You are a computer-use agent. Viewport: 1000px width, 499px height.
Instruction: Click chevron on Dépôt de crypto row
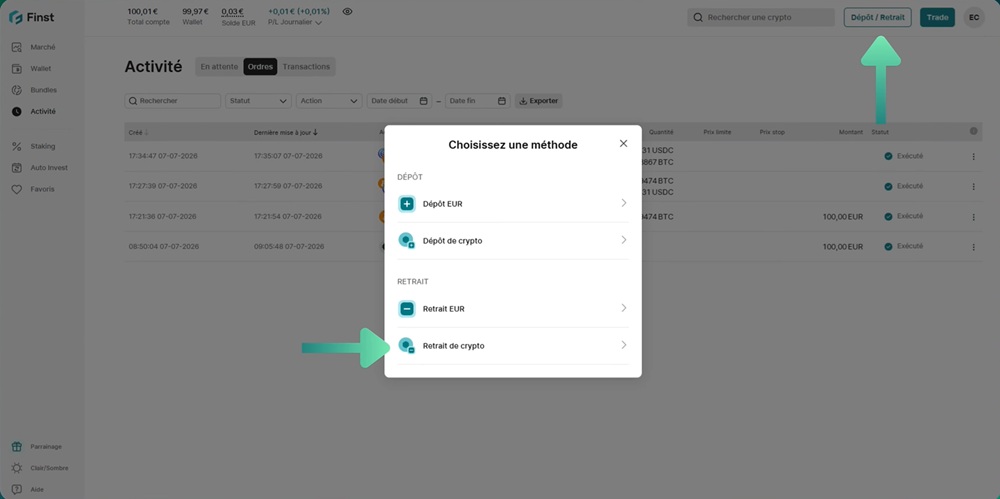[624, 240]
